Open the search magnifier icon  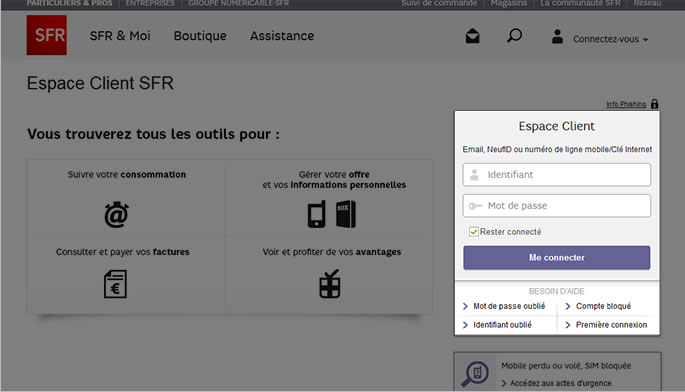click(514, 35)
